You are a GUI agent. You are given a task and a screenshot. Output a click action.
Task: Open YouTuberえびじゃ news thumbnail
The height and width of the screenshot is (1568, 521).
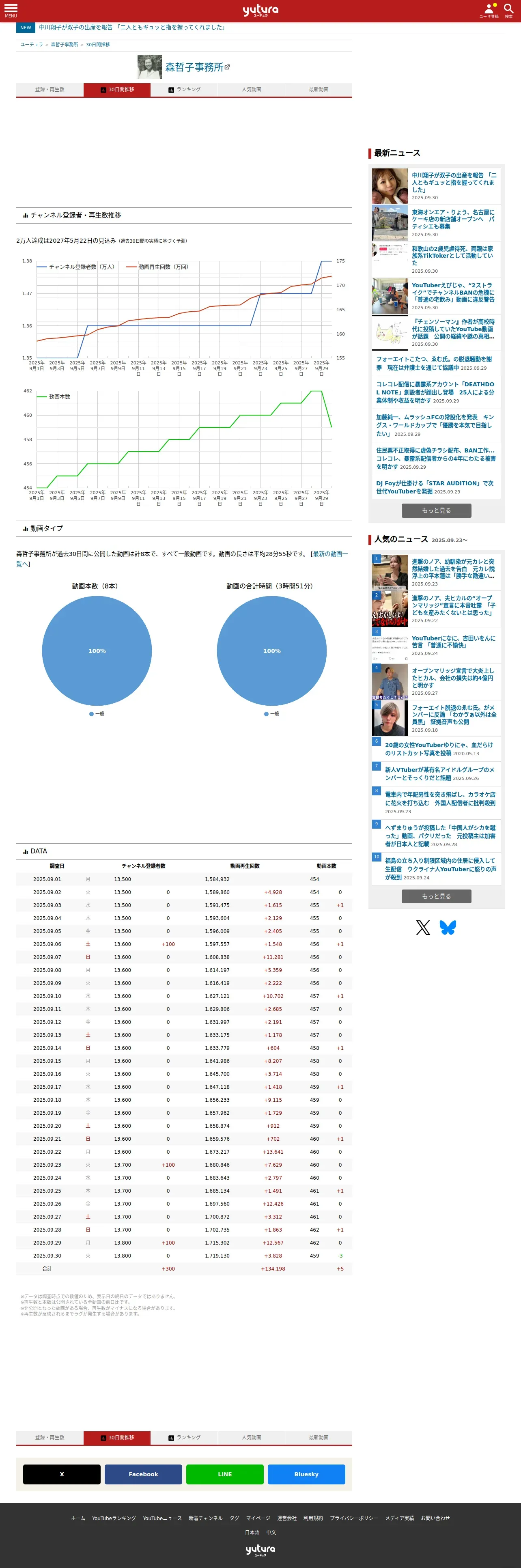390,296
